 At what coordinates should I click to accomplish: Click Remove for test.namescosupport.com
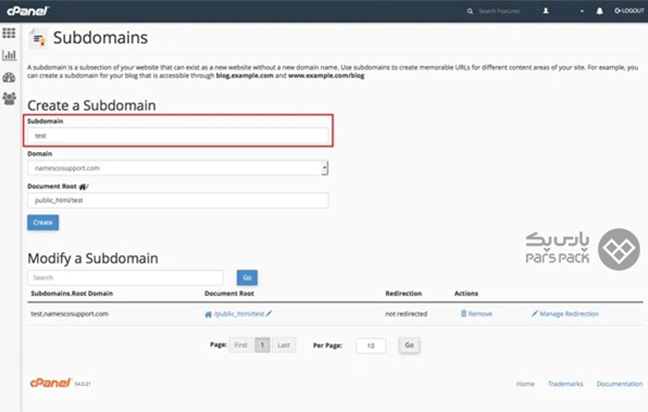coord(480,314)
